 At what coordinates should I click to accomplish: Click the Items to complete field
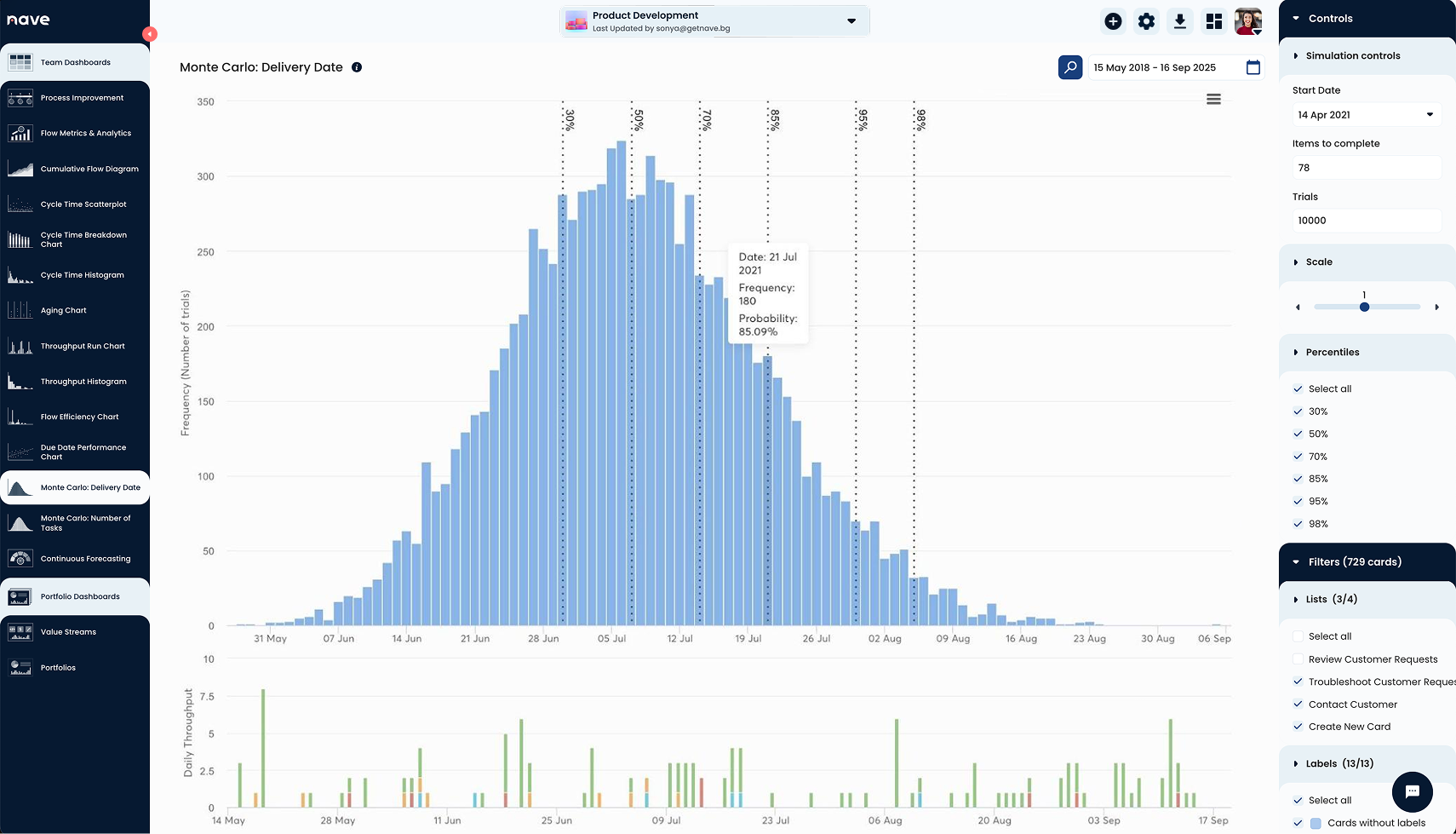click(x=1365, y=168)
